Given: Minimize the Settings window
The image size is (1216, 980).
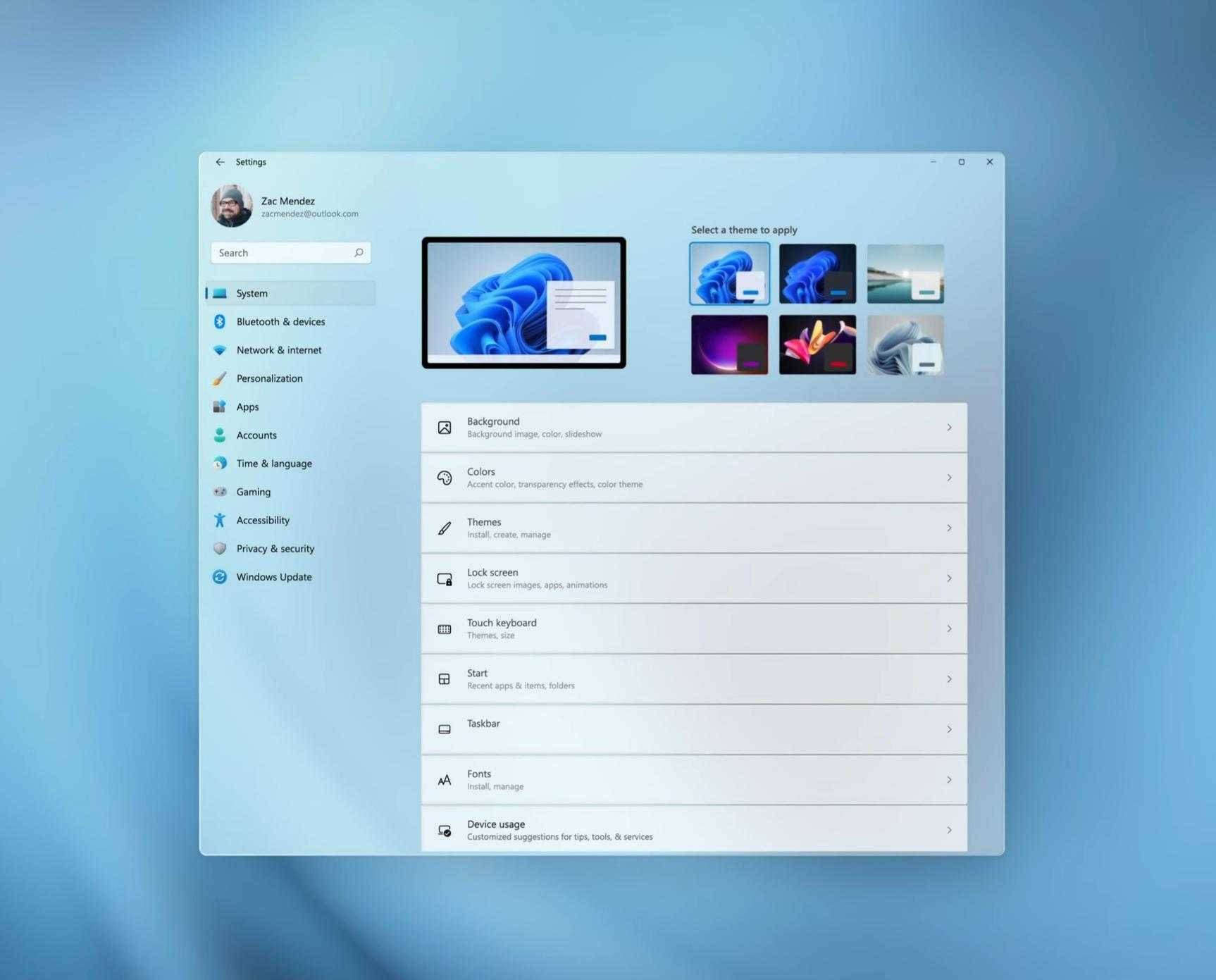Looking at the screenshot, I should tap(933, 162).
